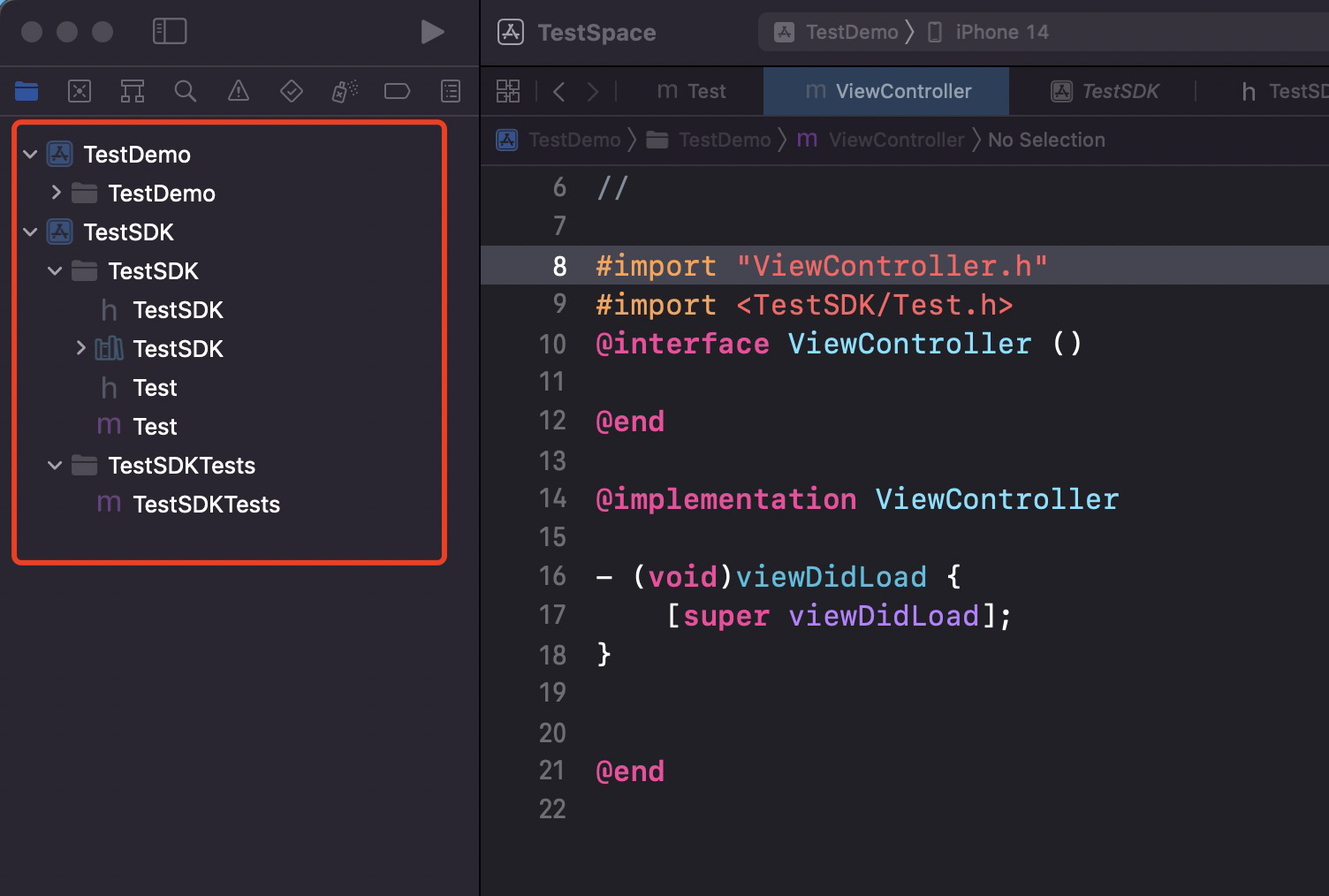Open the related items grid menu

pos(508,91)
